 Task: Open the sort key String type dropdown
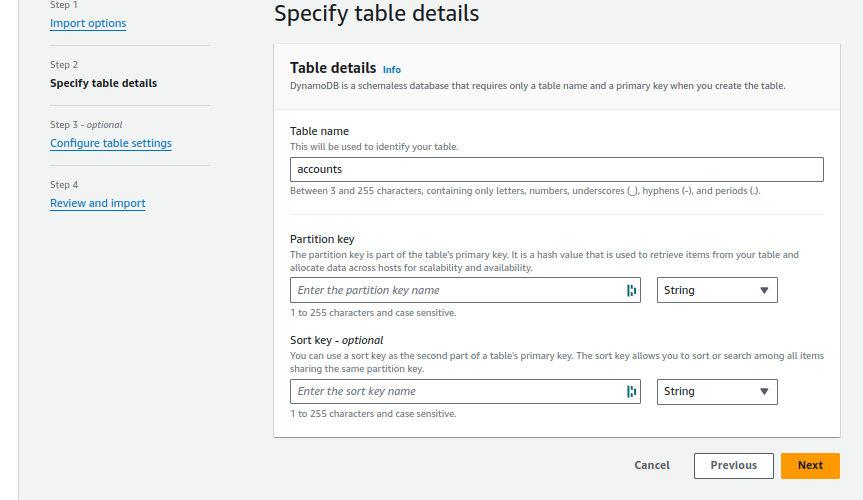point(717,392)
